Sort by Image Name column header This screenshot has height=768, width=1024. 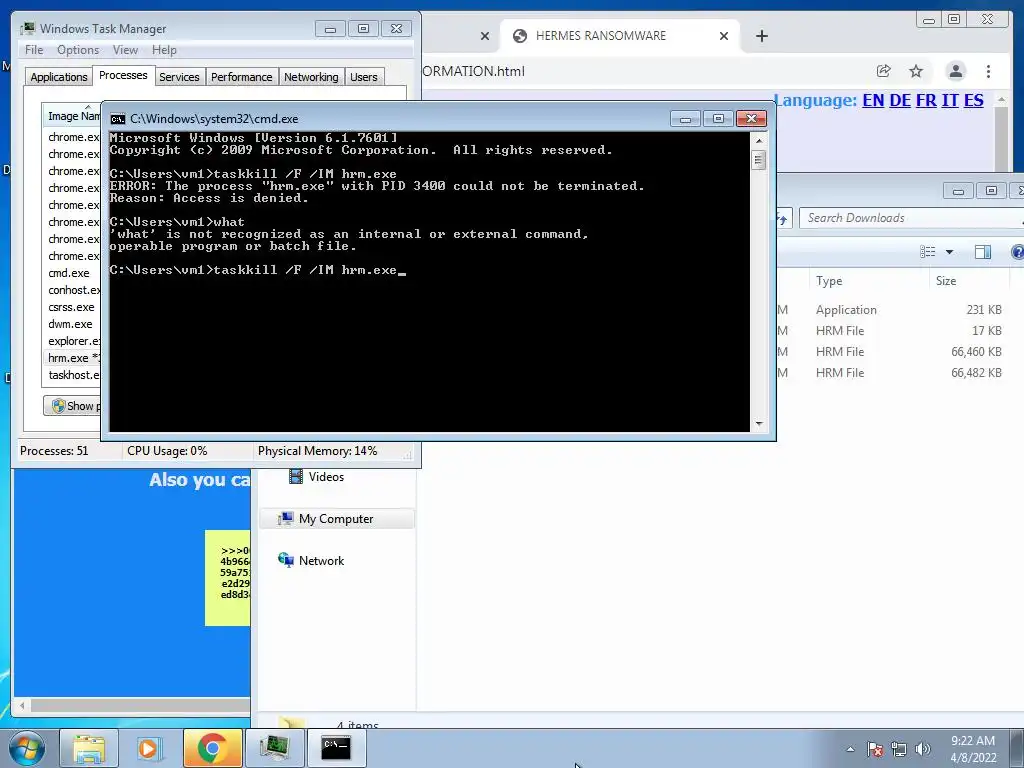[x=72, y=116]
